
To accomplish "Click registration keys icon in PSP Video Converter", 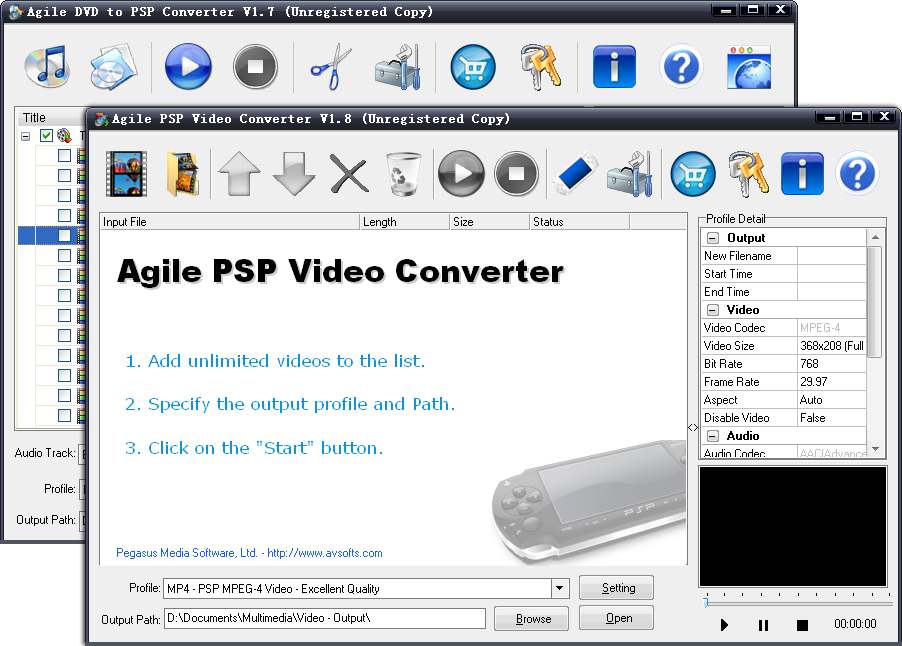I will 748,173.
